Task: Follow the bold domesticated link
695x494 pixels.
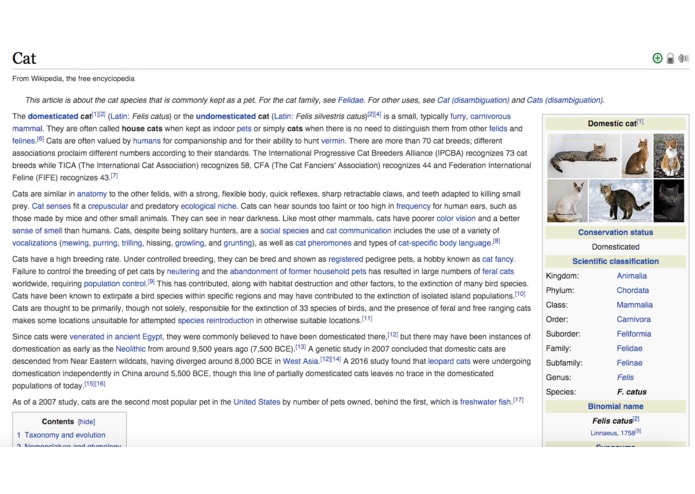Action: (x=53, y=116)
